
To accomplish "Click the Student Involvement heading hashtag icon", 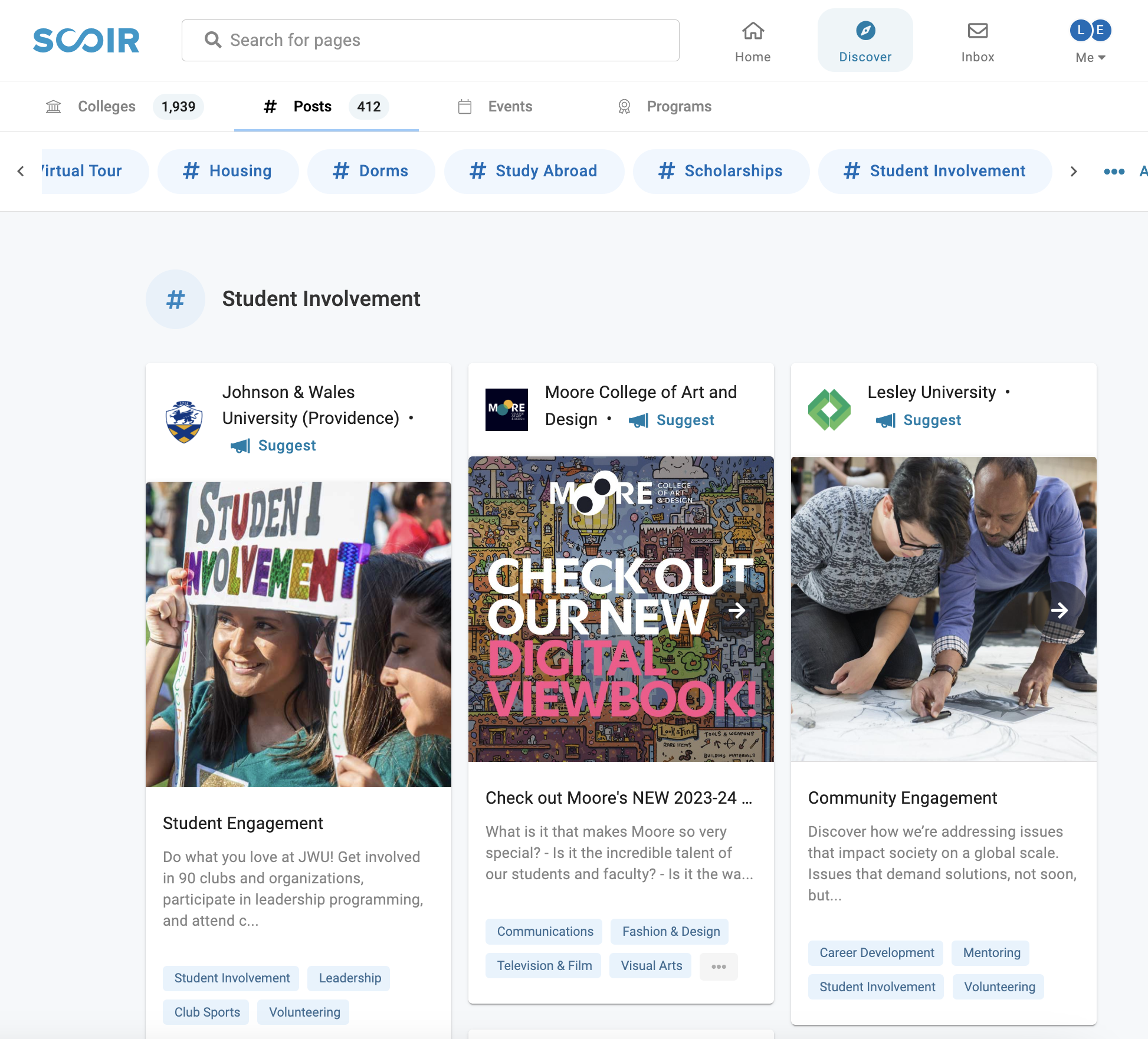I will point(175,299).
